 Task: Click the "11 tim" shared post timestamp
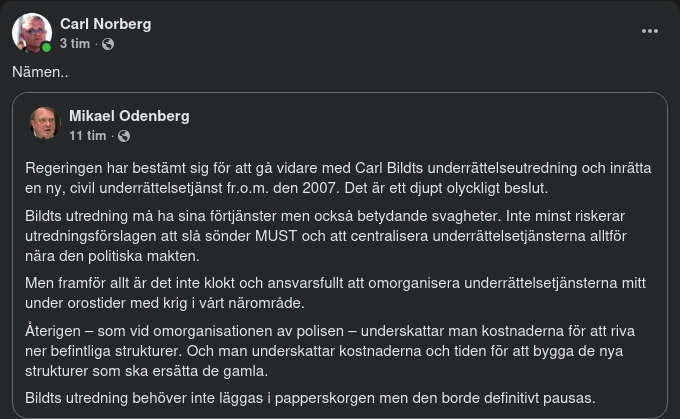(x=87, y=135)
